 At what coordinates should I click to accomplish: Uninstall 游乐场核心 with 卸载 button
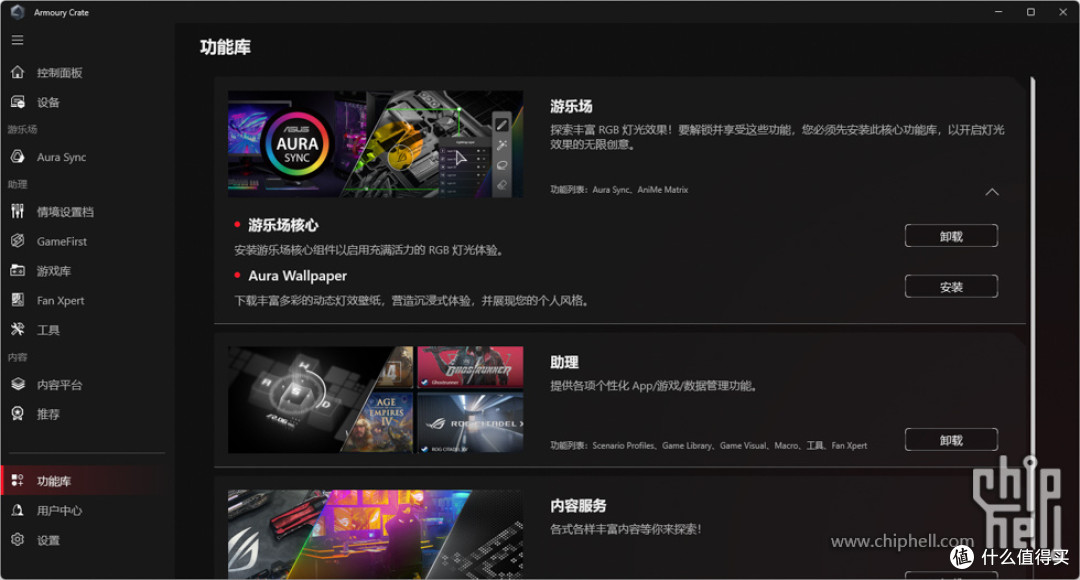click(951, 236)
